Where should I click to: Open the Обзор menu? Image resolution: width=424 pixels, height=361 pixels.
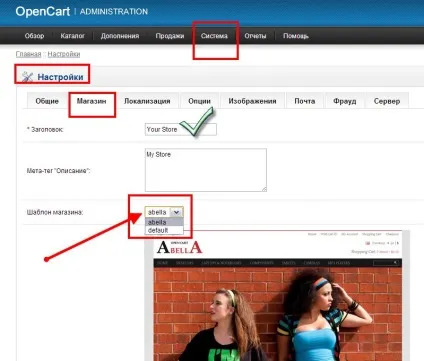[x=34, y=36]
